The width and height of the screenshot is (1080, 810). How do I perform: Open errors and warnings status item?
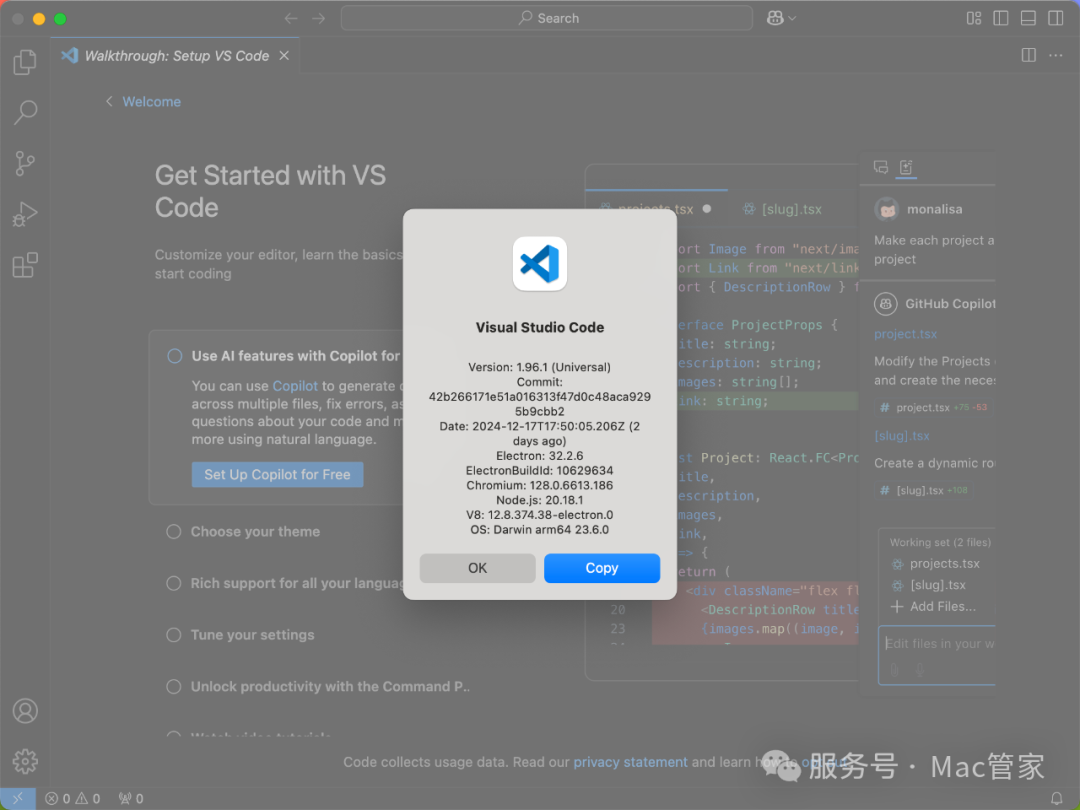(x=72, y=798)
